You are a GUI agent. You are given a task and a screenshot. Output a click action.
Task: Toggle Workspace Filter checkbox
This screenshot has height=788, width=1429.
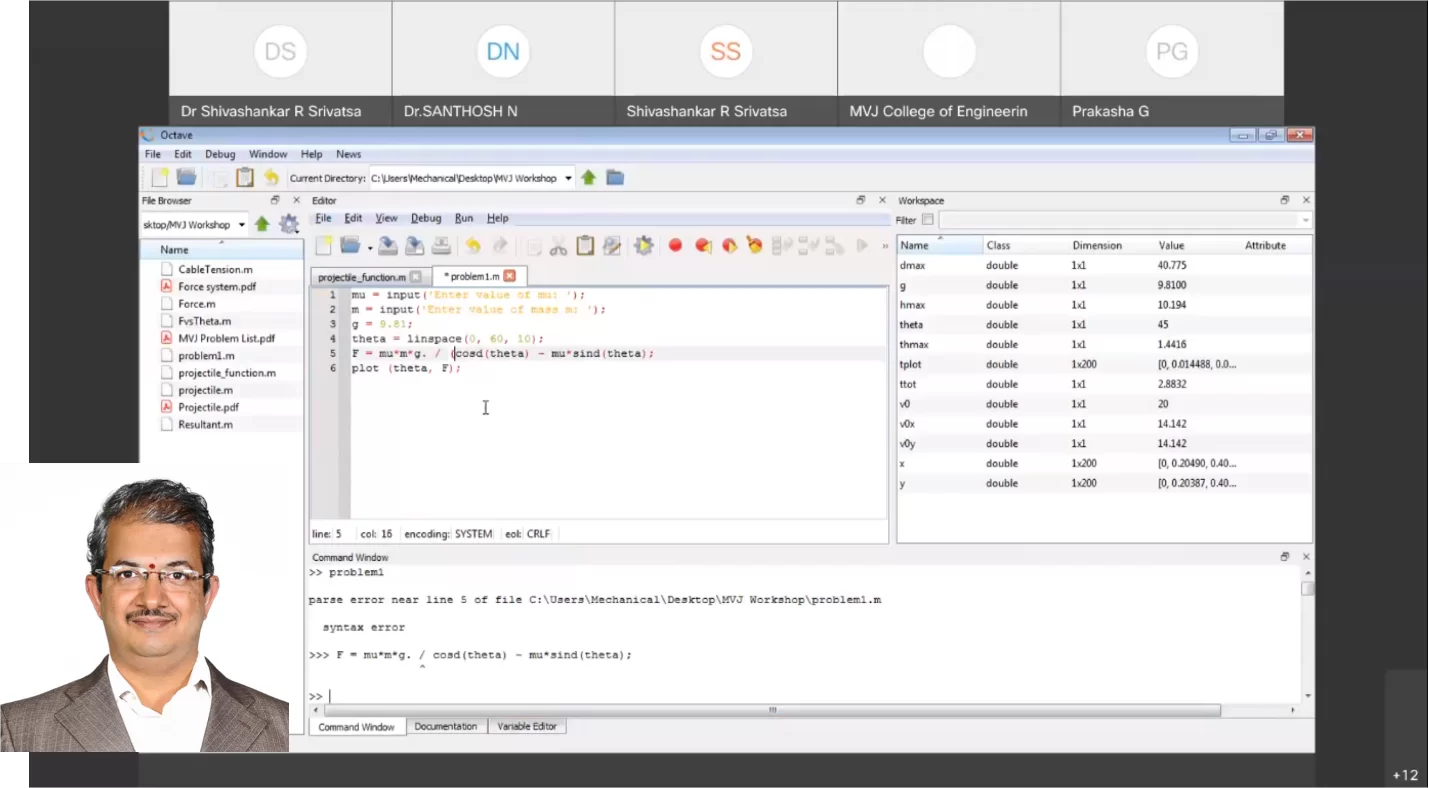pos(928,220)
